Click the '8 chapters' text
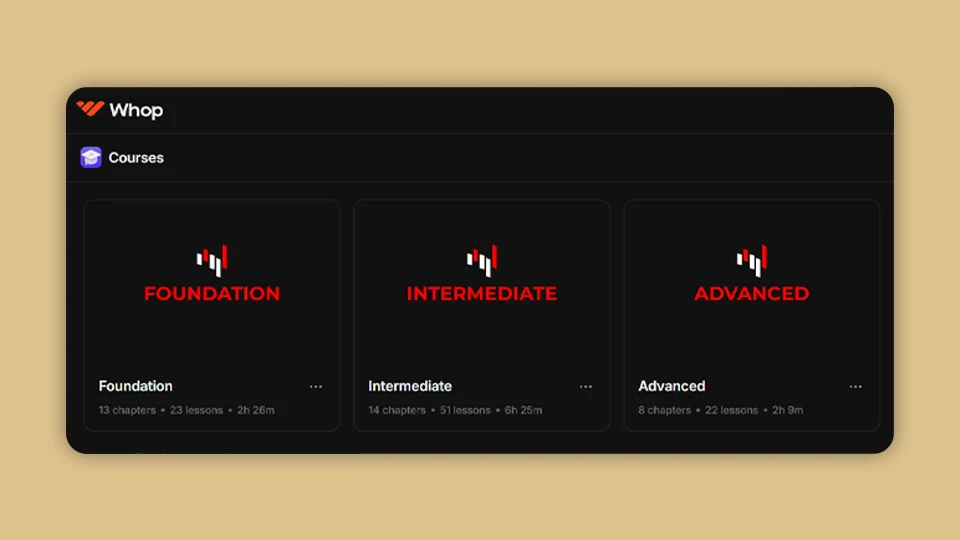The height and width of the screenshot is (540, 960). [x=664, y=410]
